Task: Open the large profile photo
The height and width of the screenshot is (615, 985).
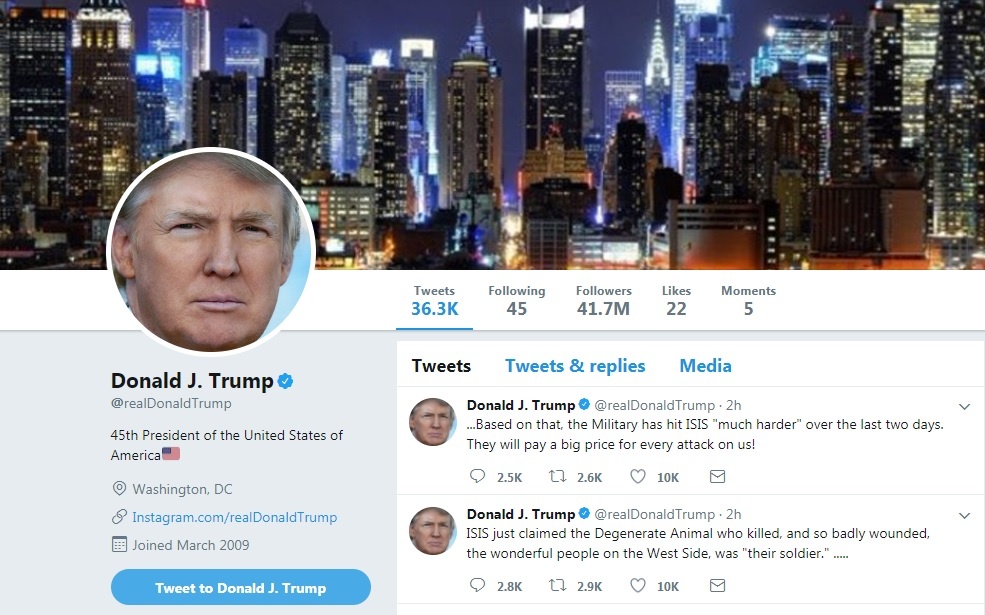Action: pos(211,251)
